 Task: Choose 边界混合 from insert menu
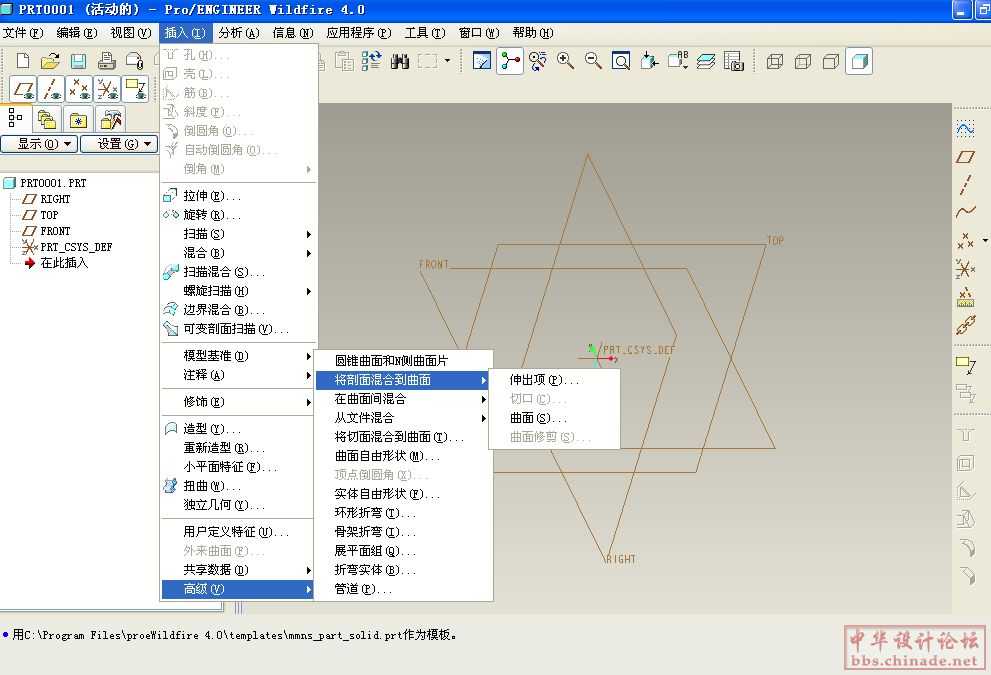(238, 310)
